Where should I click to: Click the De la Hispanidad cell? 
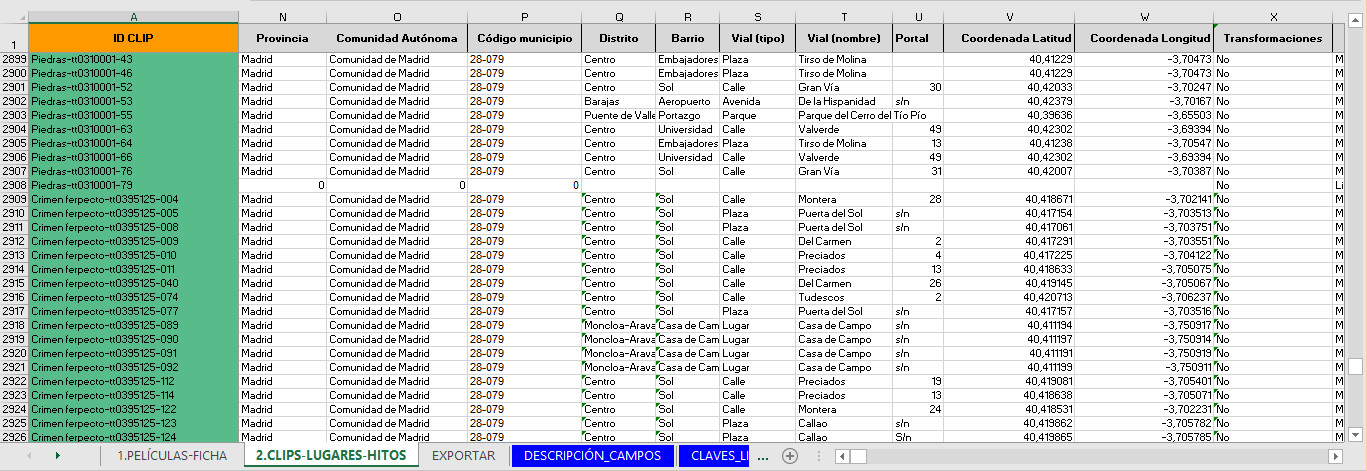click(x=844, y=101)
